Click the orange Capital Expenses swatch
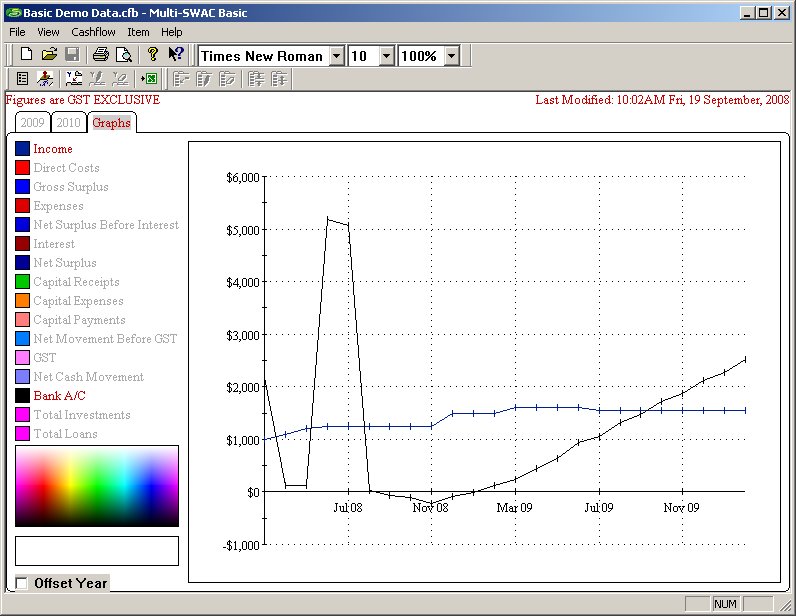The height and width of the screenshot is (616, 796). point(22,301)
